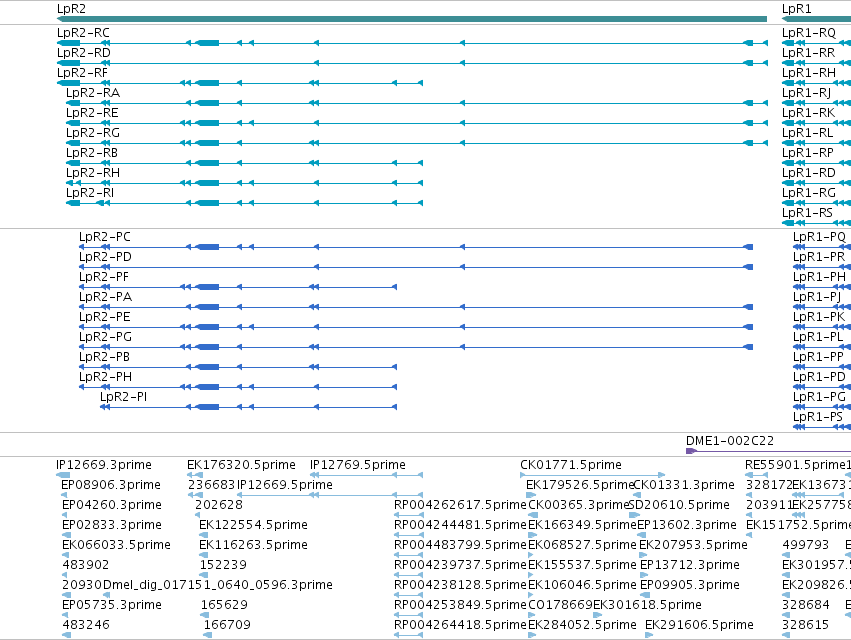Open the LpR2-RH transcript
Screen dimensions: 851x640
93,173
